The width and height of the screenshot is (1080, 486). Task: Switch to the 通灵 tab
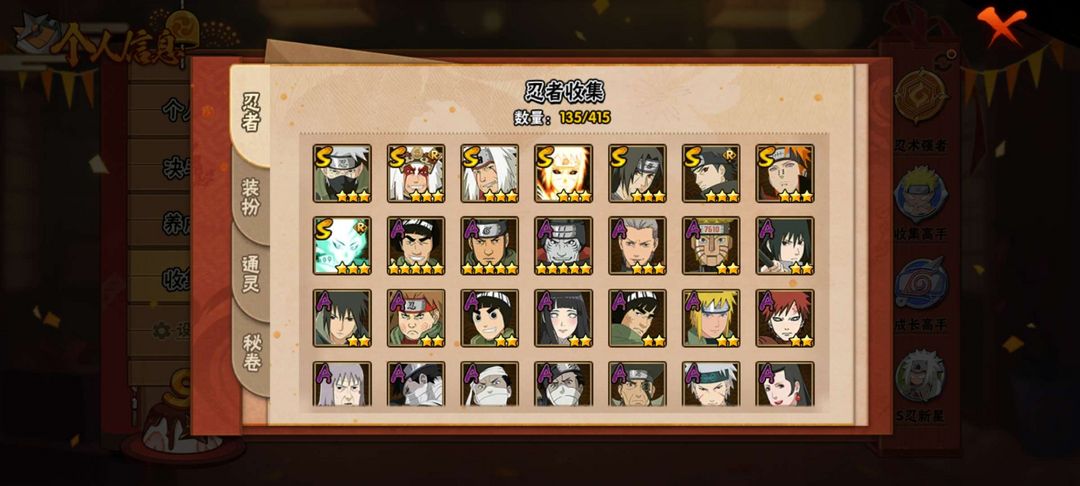251,274
